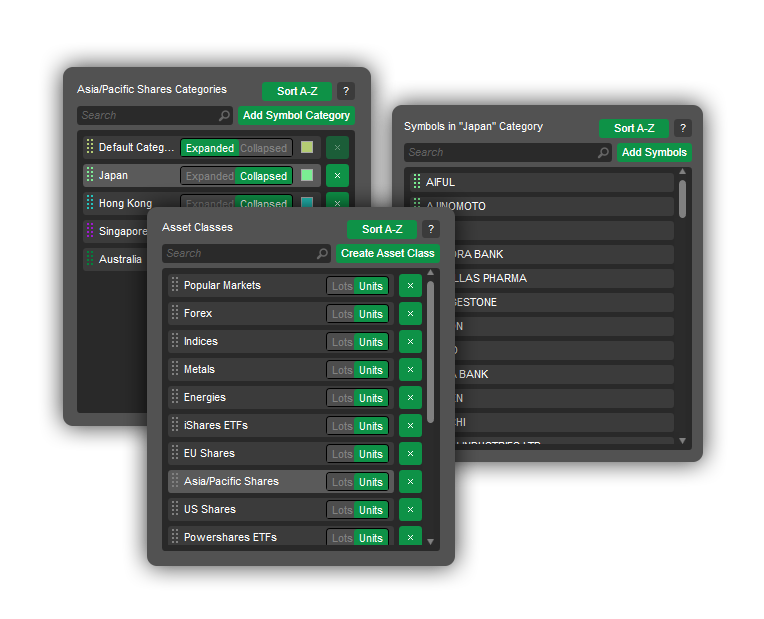
Task: Open help for Symbols in Japan Category panel
Action: pyautogui.click(x=683, y=128)
